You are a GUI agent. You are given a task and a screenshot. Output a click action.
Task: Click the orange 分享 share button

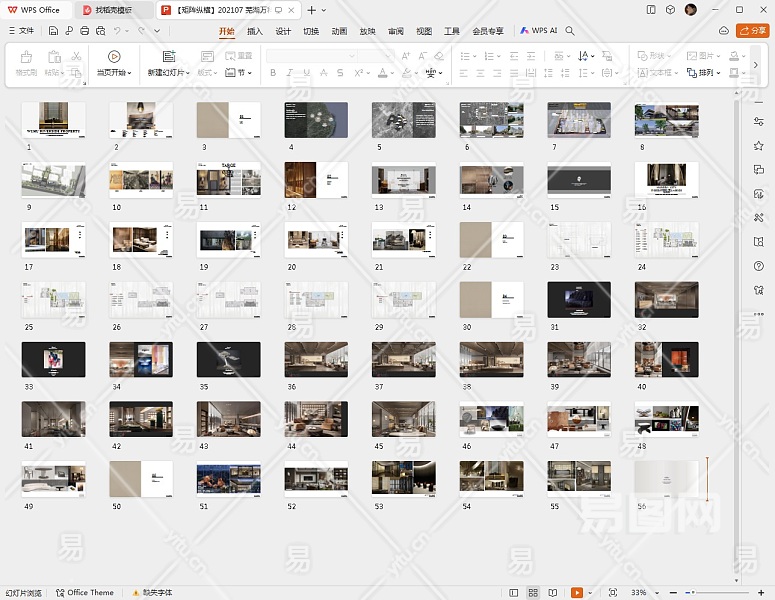[752, 31]
